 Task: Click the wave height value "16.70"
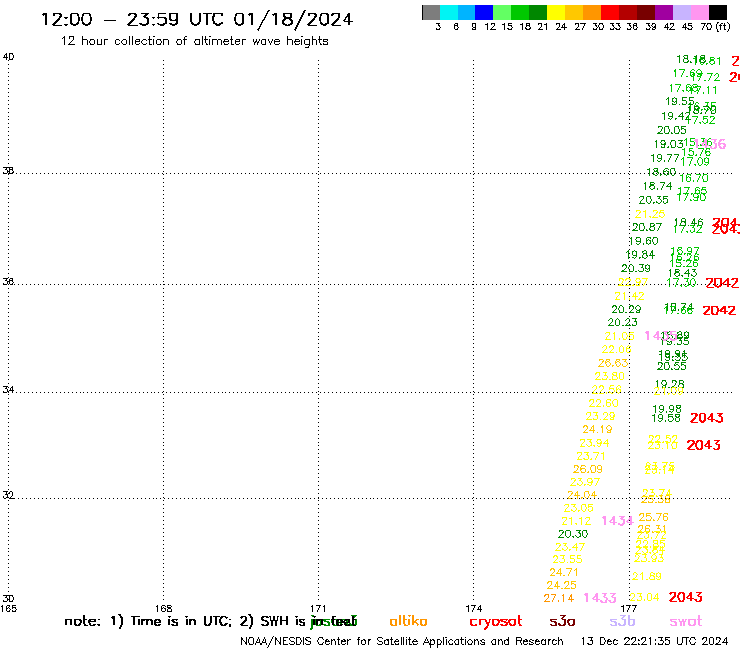[x=694, y=178]
